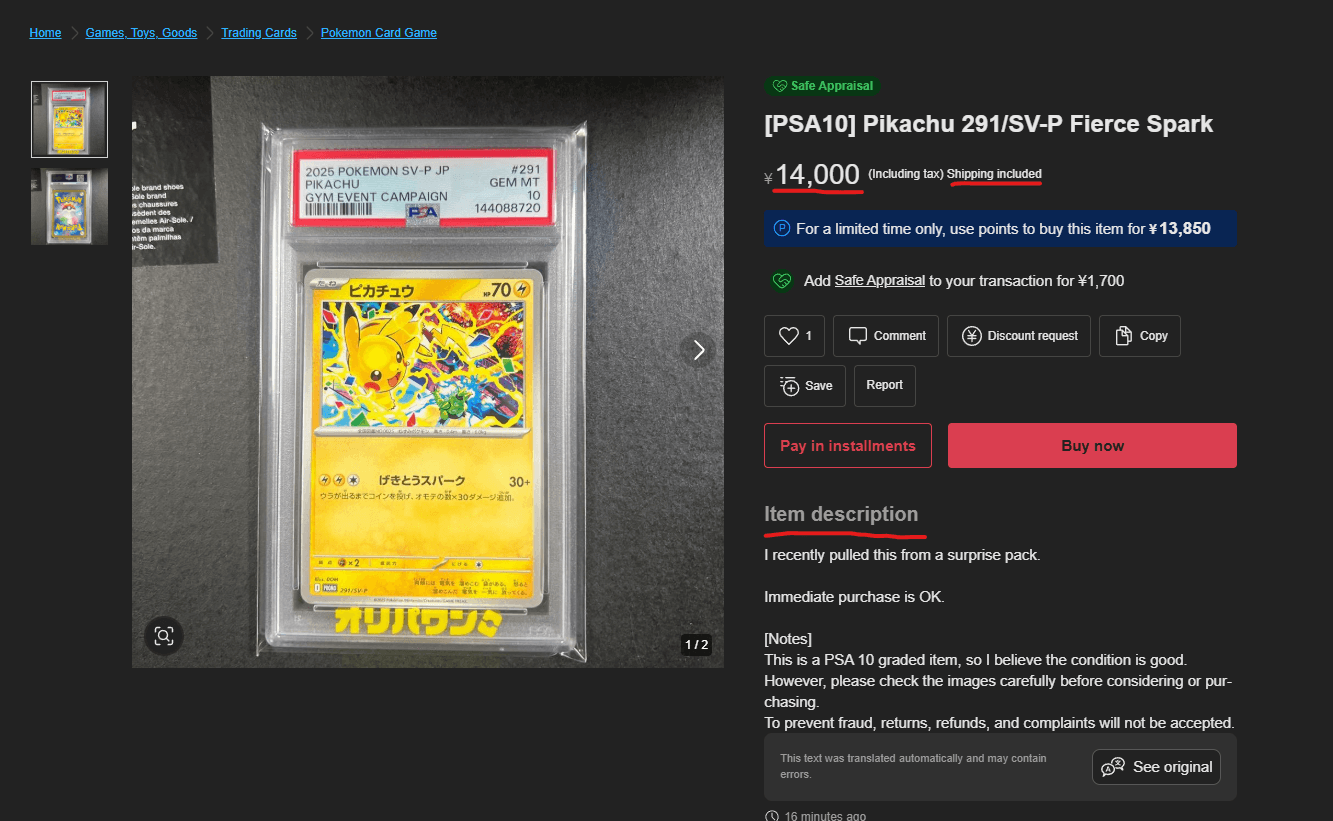
Task: Go to Games, Toys, Goods breadcrumb
Action: click(x=141, y=33)
